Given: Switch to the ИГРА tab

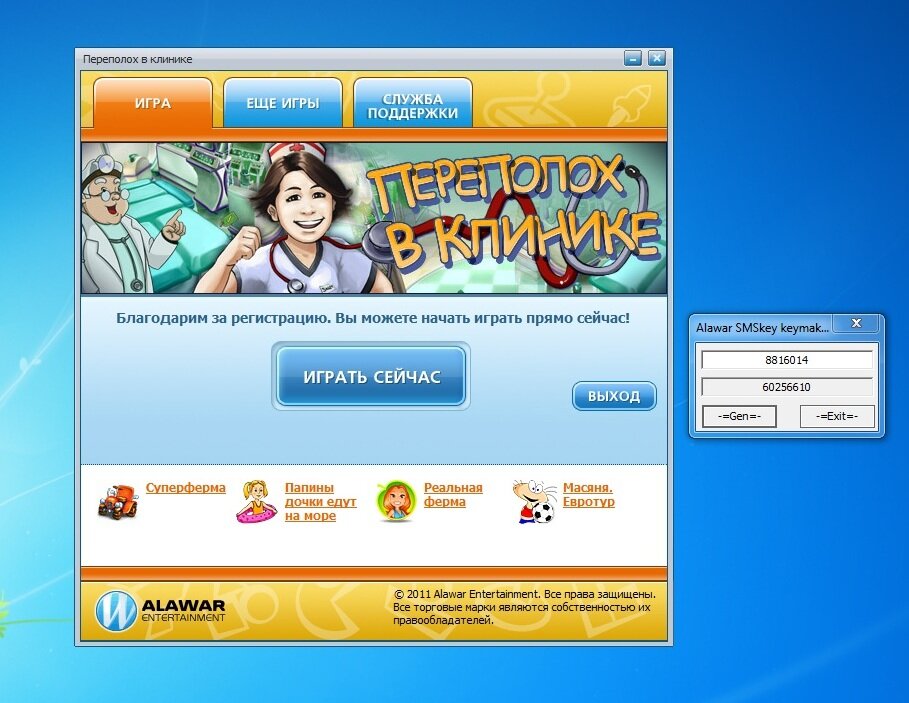Looking at the screenshot, I should (x=152, y=103).
